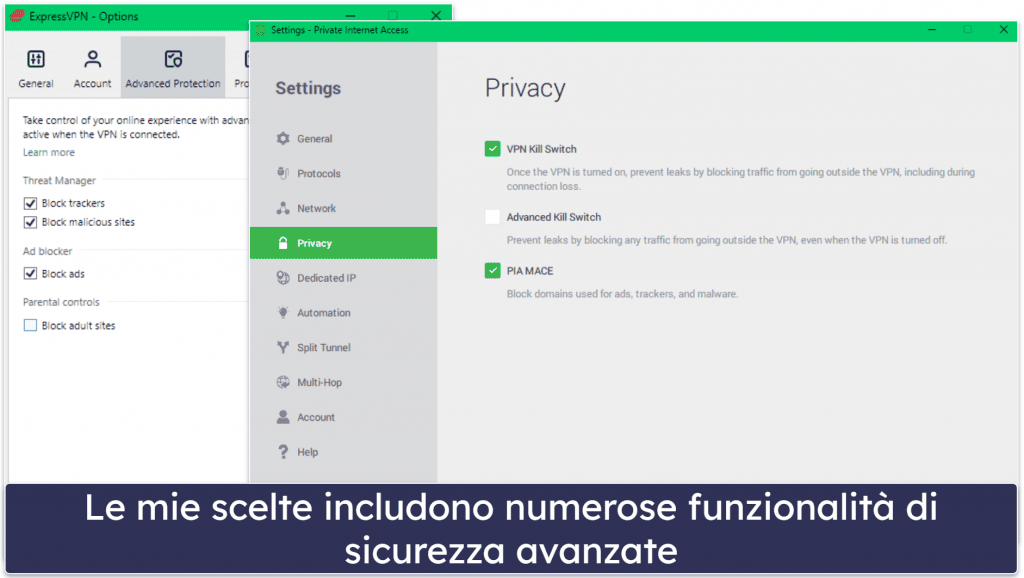The width and height of the screenshot is (1024, 578).
Task: Go to Network settings page
Action: 317,208
